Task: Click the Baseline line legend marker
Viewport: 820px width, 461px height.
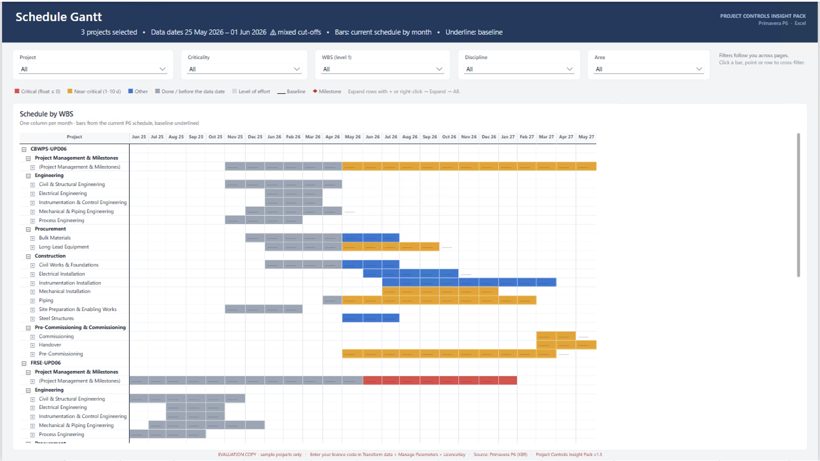Action: 281,93
